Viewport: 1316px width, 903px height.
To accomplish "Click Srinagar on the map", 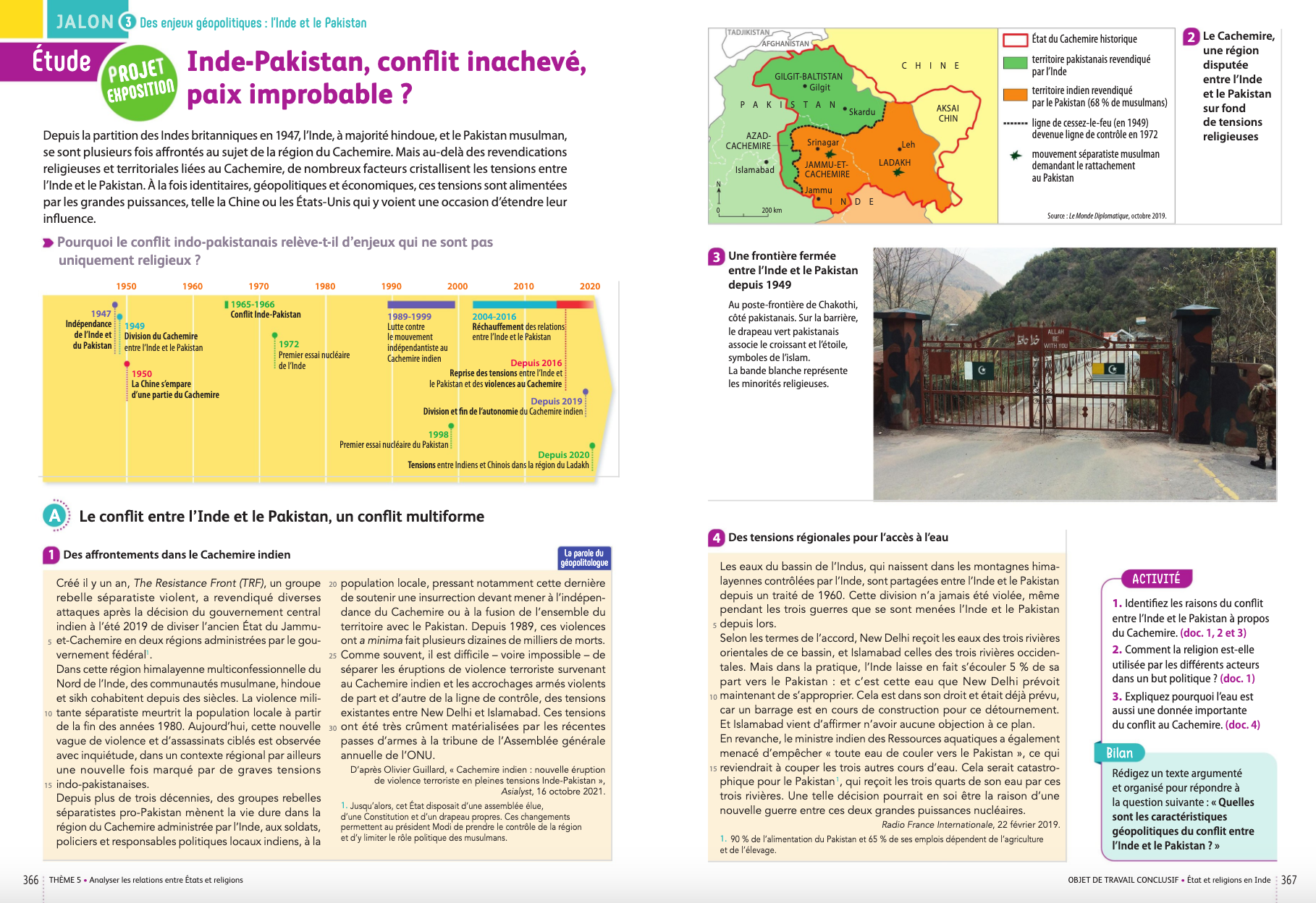I will [823, 143].
